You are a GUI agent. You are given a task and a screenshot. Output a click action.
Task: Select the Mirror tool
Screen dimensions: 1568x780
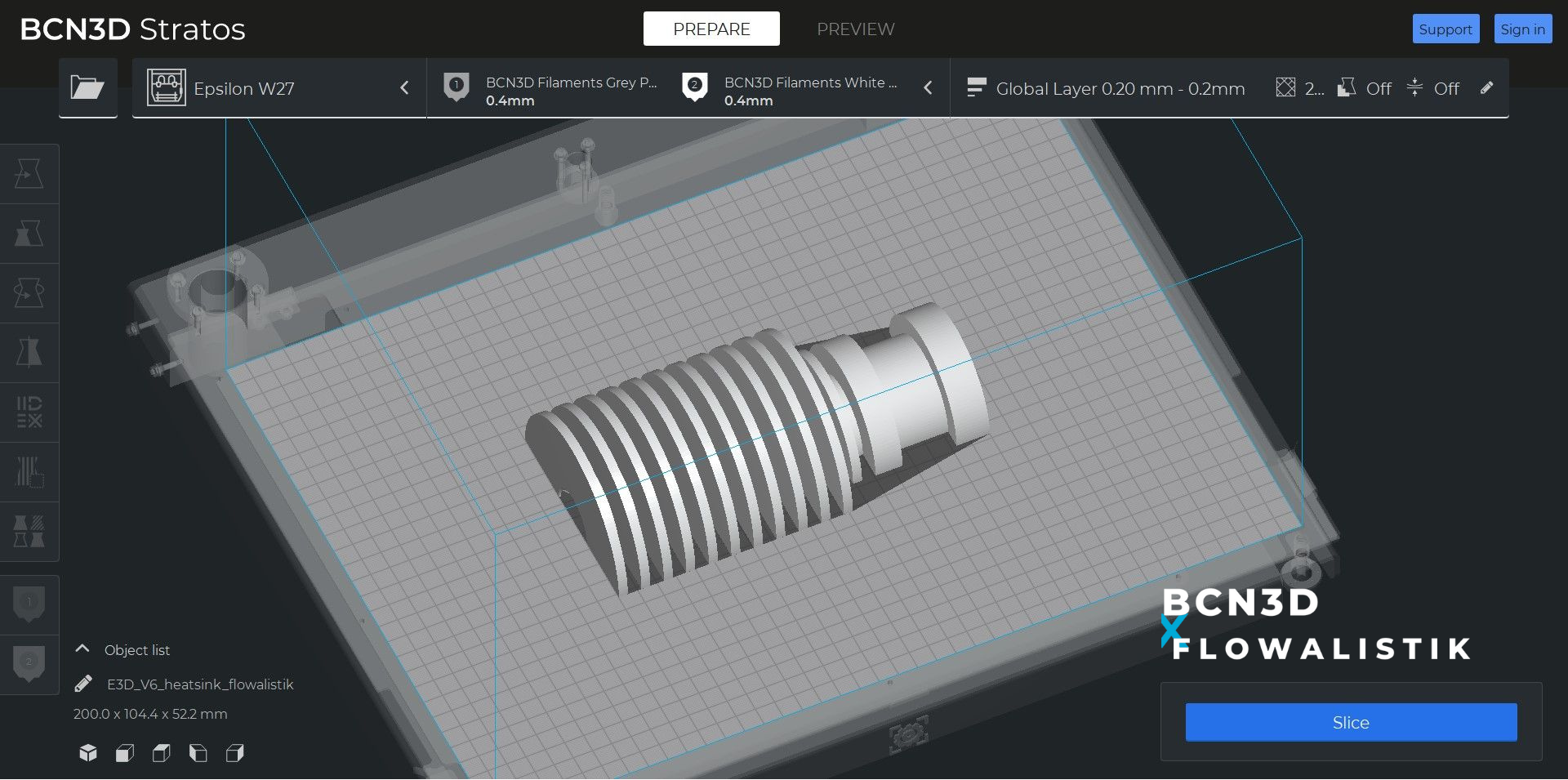pyautogui.click(x=29, y=353)
